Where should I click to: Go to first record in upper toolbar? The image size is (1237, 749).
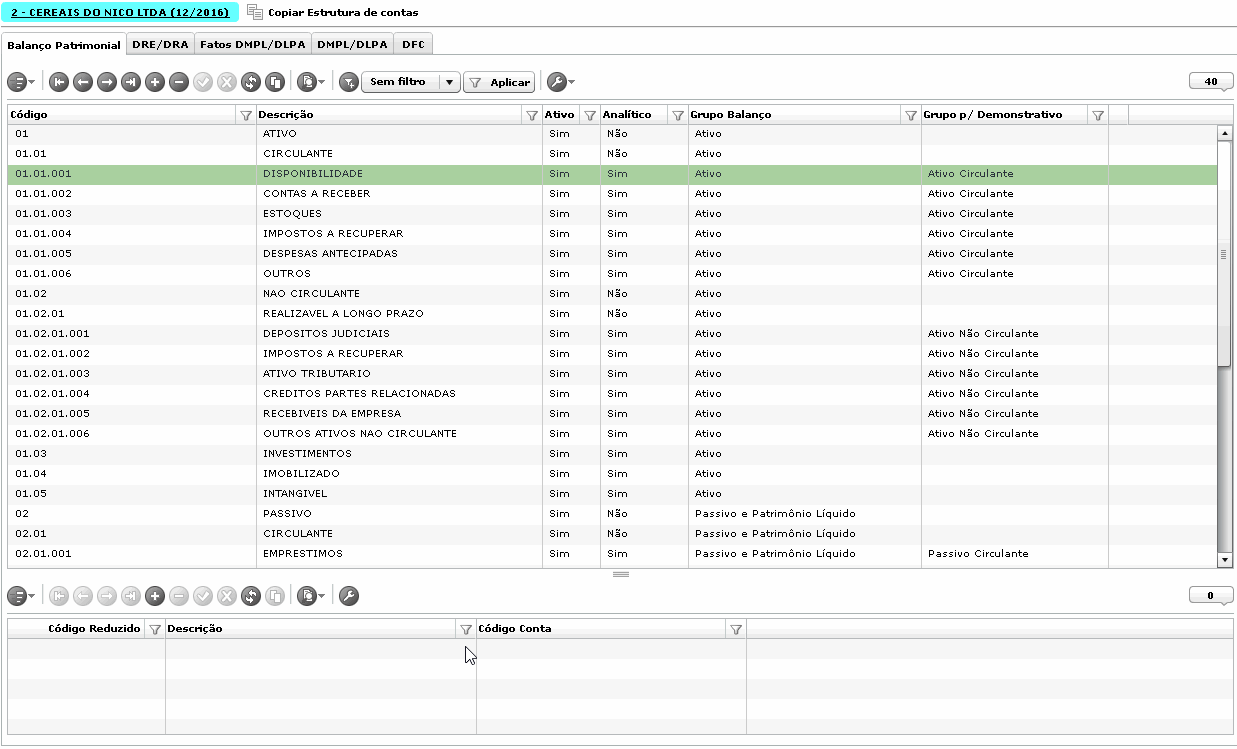[x=59, y=82]
